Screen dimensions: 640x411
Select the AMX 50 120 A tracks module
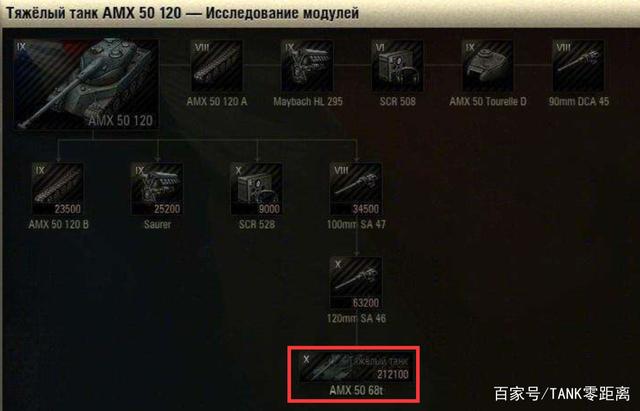pyautogui.click(x=217, y=66)
